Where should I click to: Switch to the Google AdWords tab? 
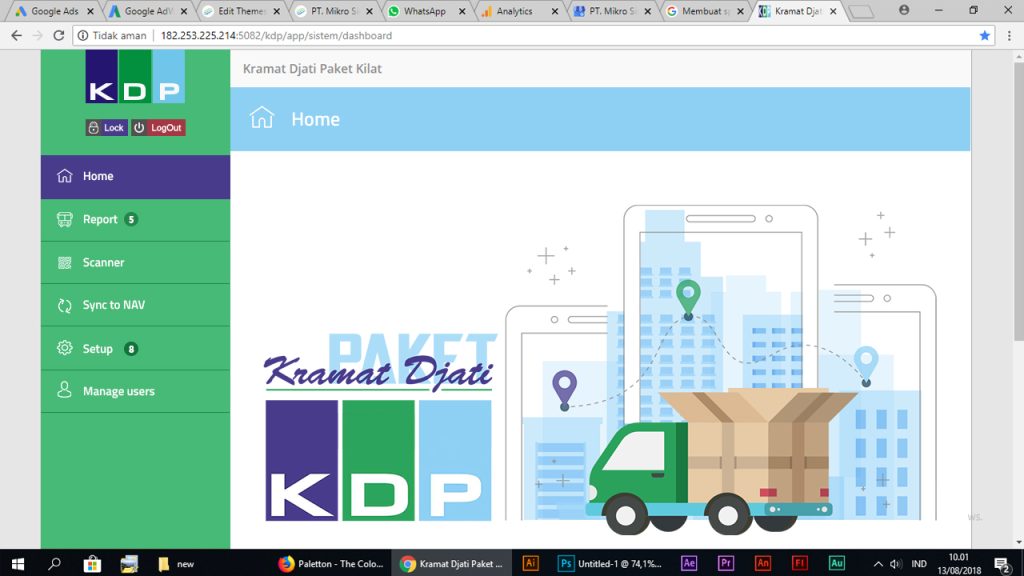pos(149,11)
